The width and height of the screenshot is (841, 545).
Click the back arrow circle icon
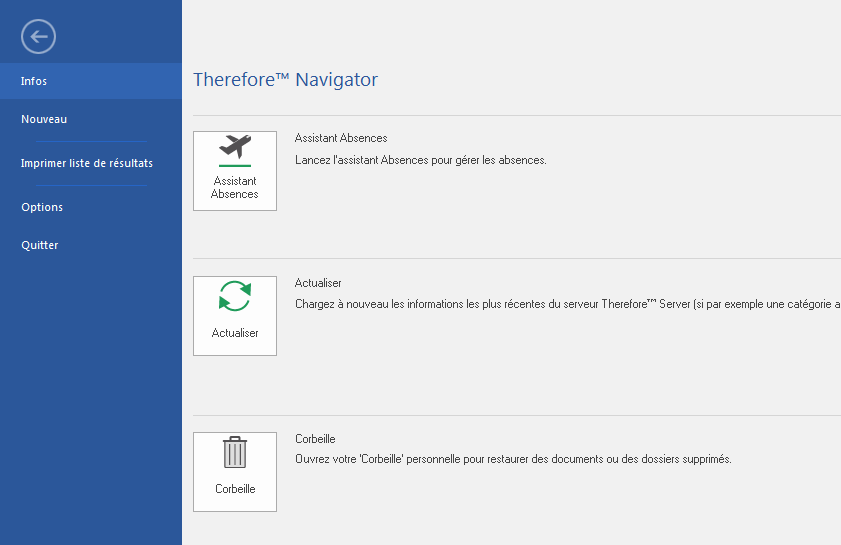pos(38,37)
